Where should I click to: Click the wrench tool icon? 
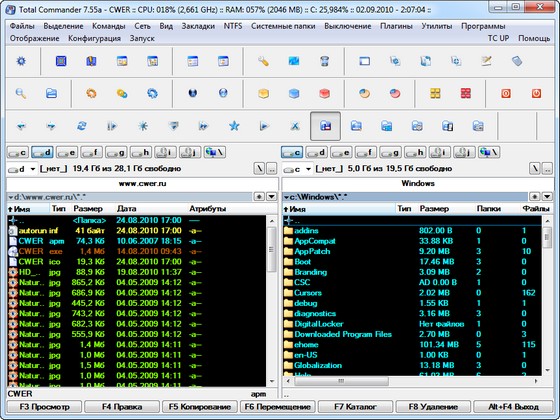(x=263, y=61)
